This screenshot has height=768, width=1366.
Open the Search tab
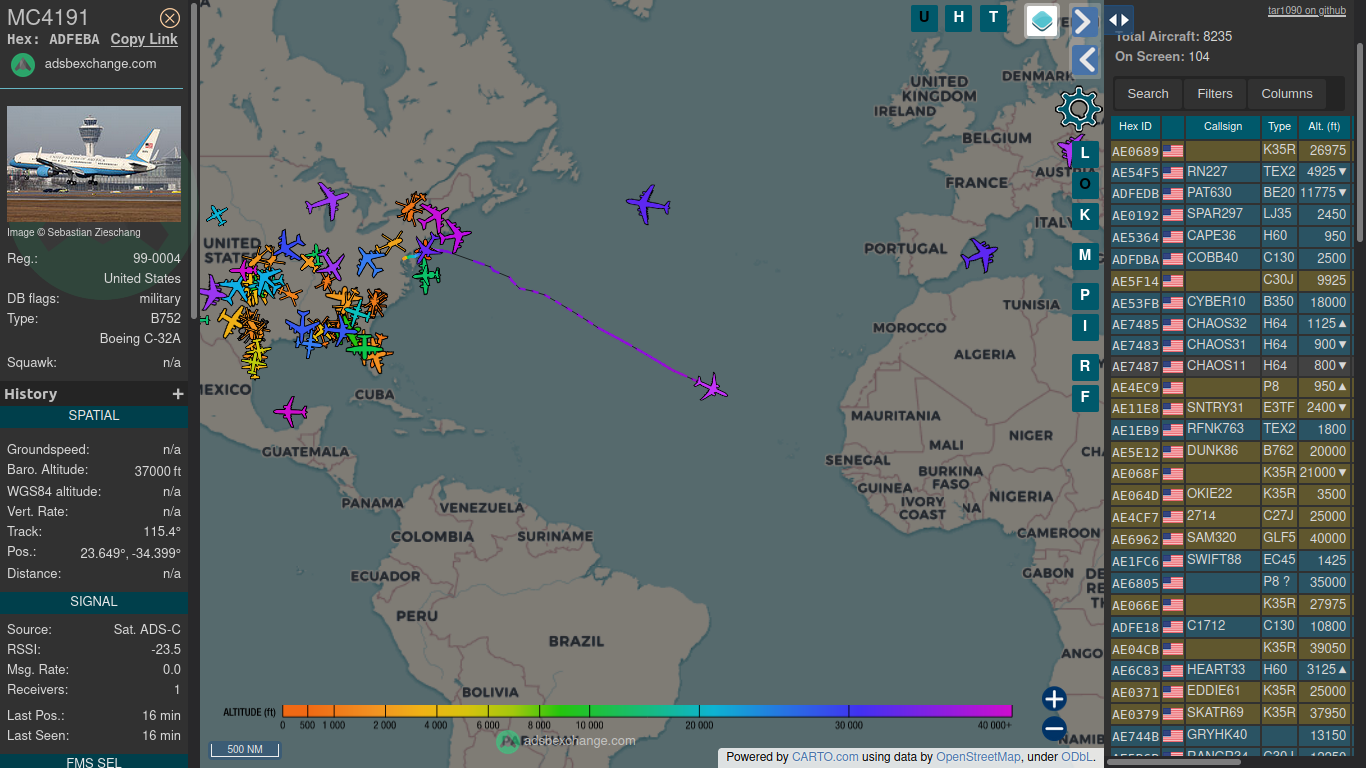1148,94
